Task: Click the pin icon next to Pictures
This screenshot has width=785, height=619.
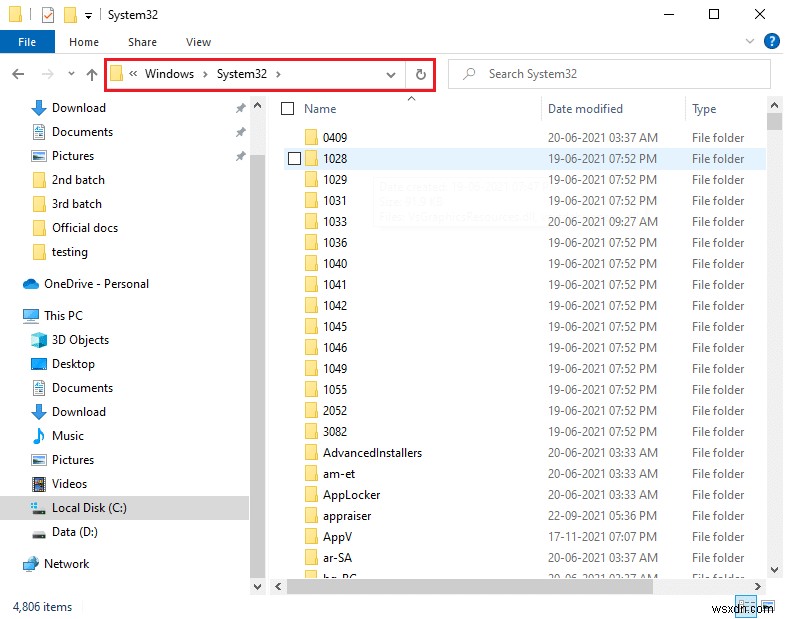Action: point(240,156)
